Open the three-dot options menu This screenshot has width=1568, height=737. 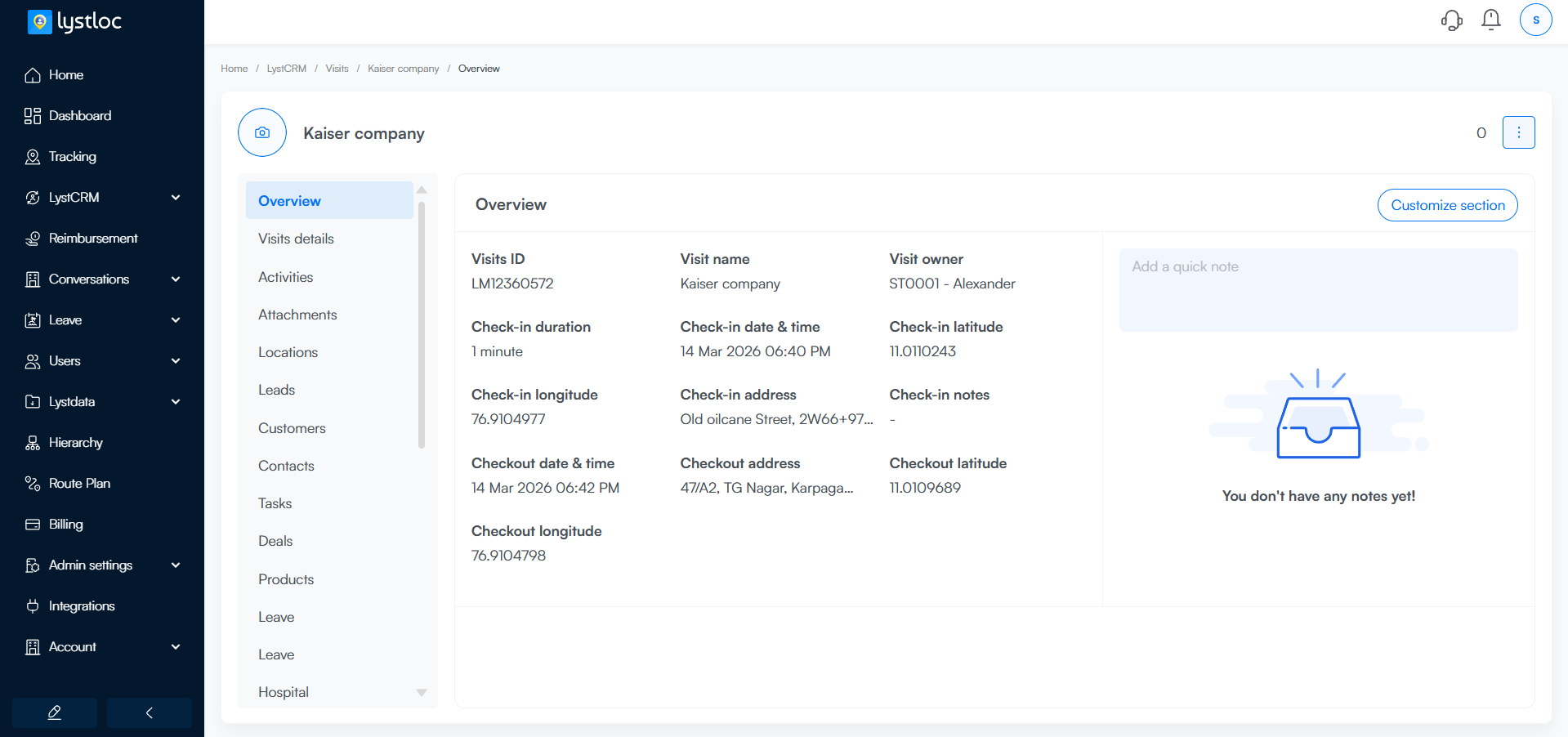pos(1518,132)
